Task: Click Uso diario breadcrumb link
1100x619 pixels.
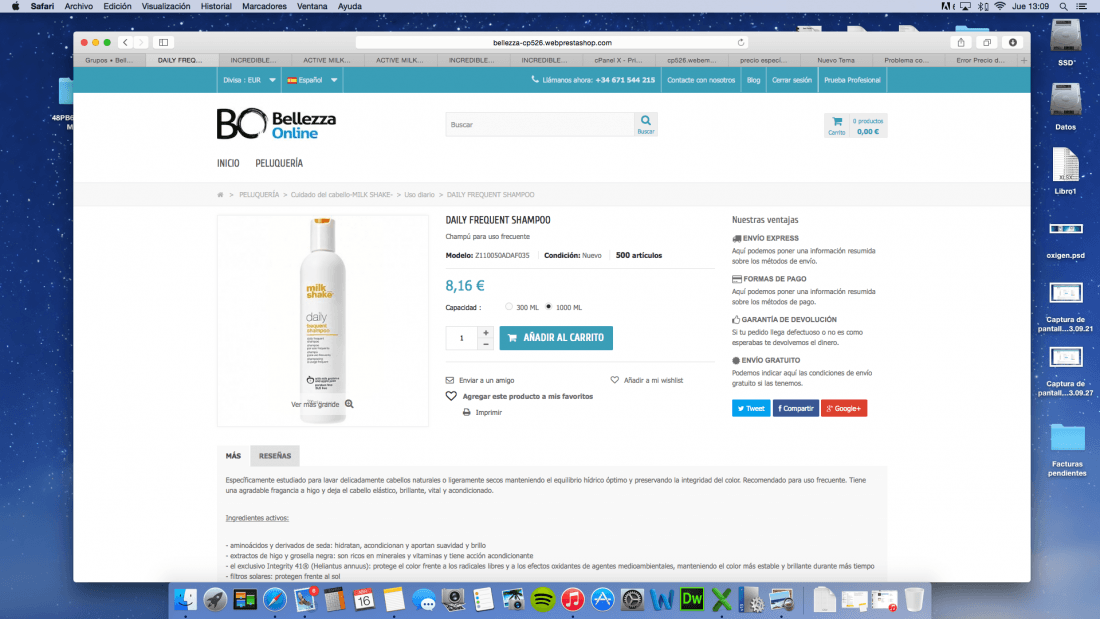Action: click(x=419, y=194)
